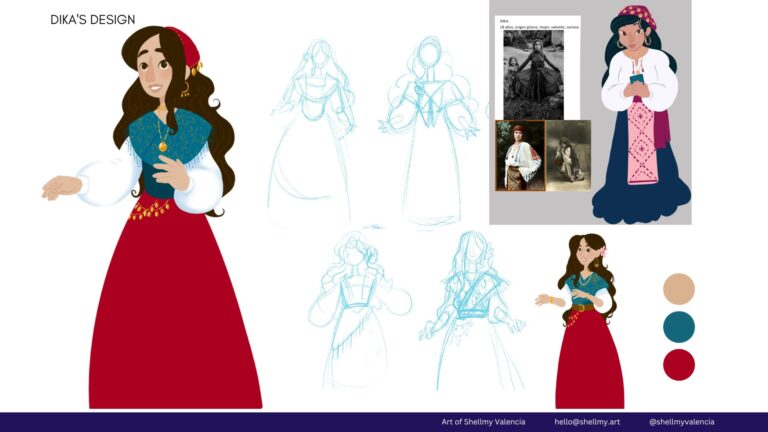Viewport: 768px width, 432px height.
Task: Open the sepia seated woman reference photo
Action: 568,155
